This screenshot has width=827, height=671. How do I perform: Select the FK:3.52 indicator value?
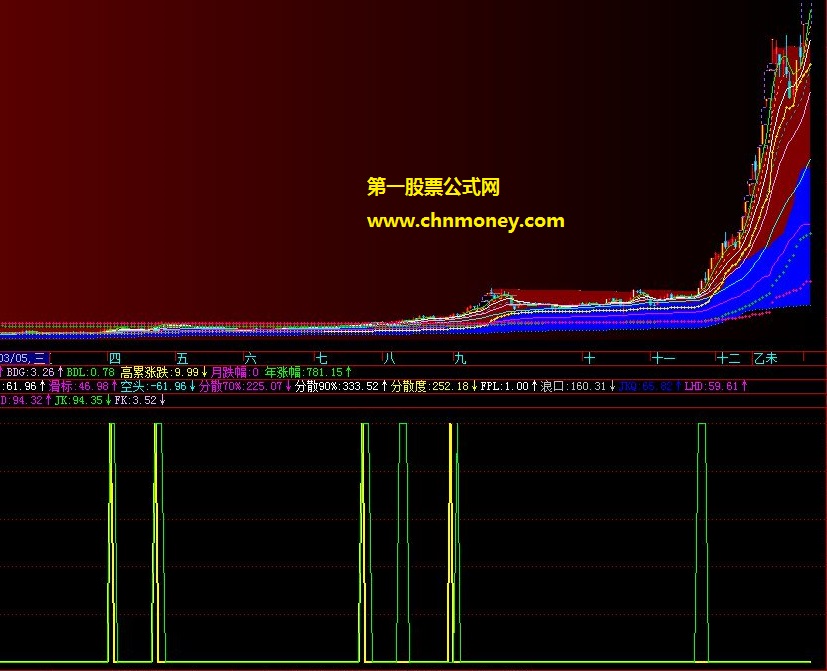pyautogui.click(x=136, y=400)
